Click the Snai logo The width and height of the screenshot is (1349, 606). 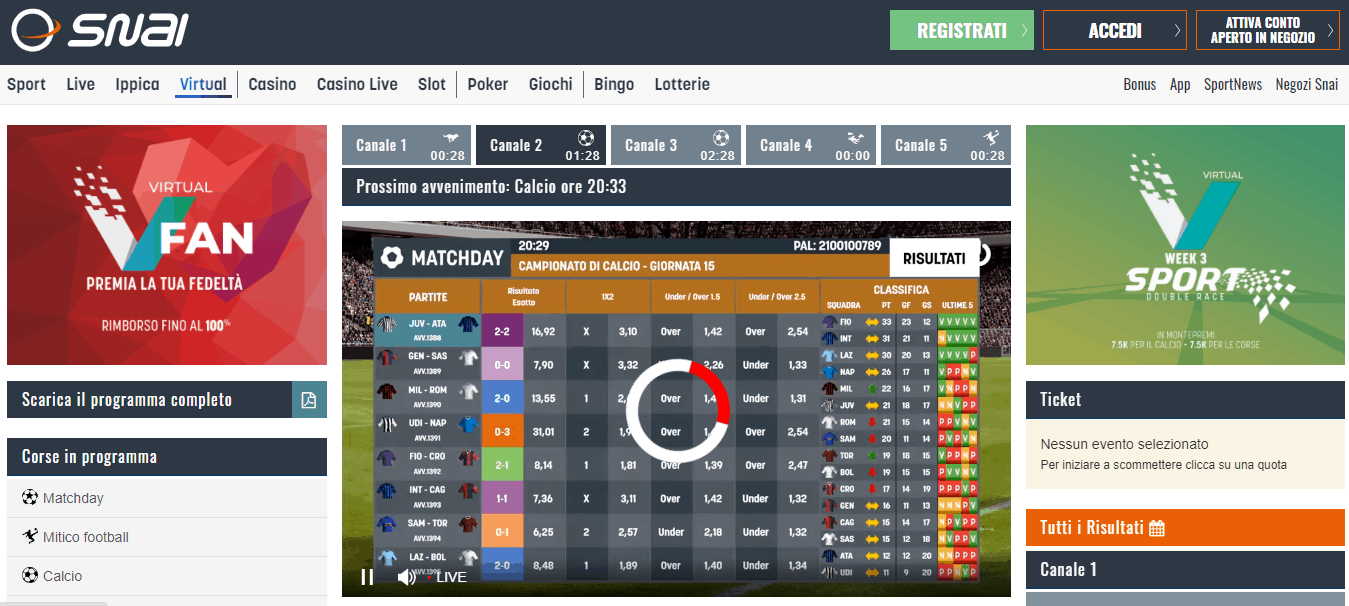[x=99, y=30]
